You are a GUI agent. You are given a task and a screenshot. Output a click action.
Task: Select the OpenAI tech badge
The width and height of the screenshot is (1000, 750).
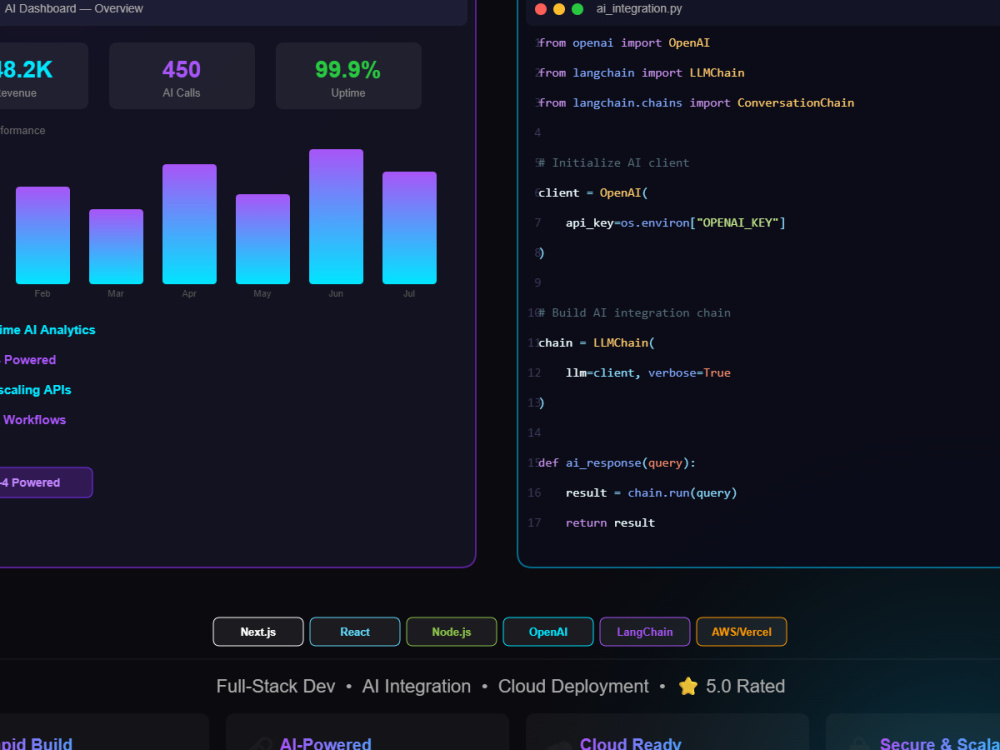(x=548, y=631)
